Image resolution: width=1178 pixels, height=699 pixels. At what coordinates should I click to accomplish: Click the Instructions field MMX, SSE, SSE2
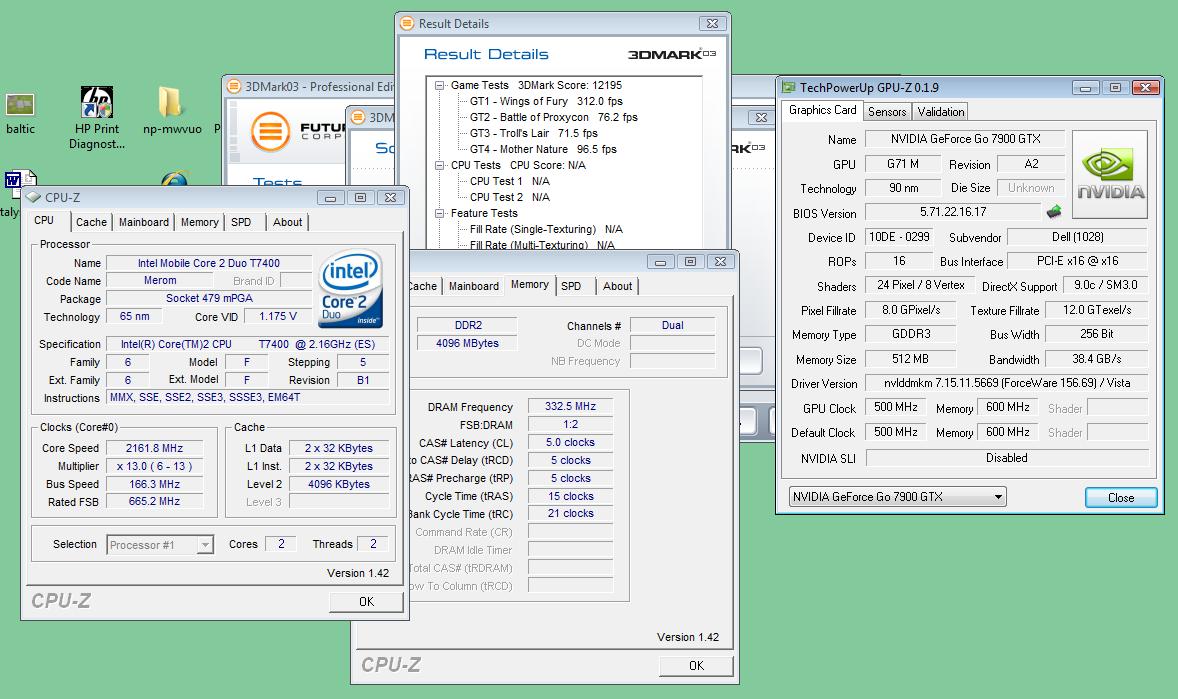[x=248, y=398]
